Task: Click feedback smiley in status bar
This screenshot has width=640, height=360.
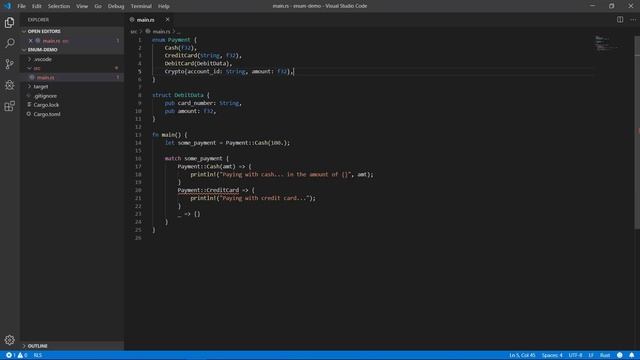Action: tap(620, 355)
